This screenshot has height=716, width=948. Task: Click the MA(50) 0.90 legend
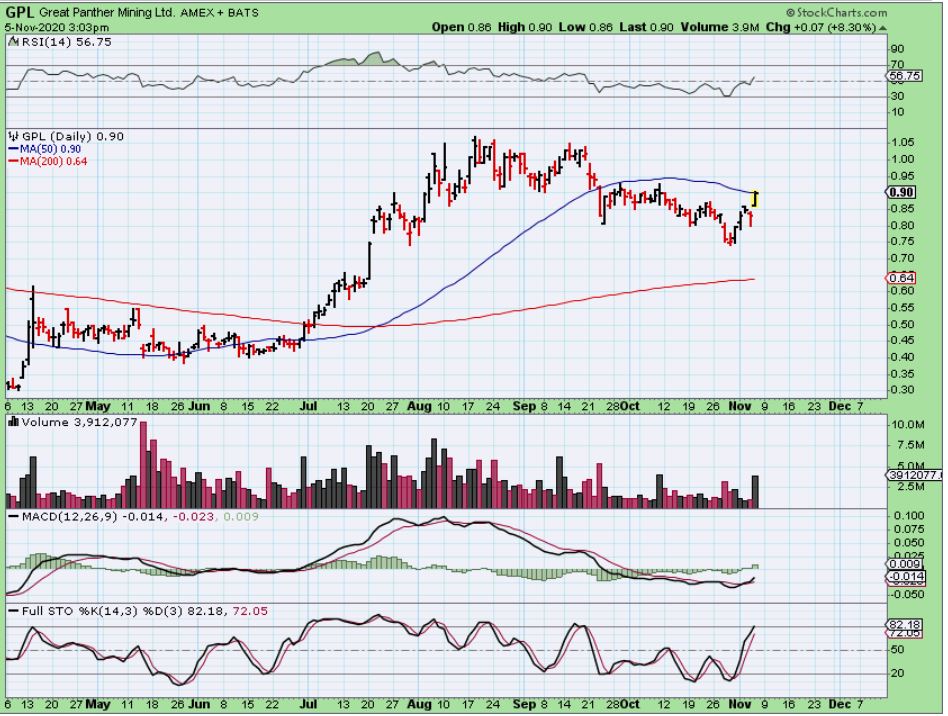pos(50,149)
